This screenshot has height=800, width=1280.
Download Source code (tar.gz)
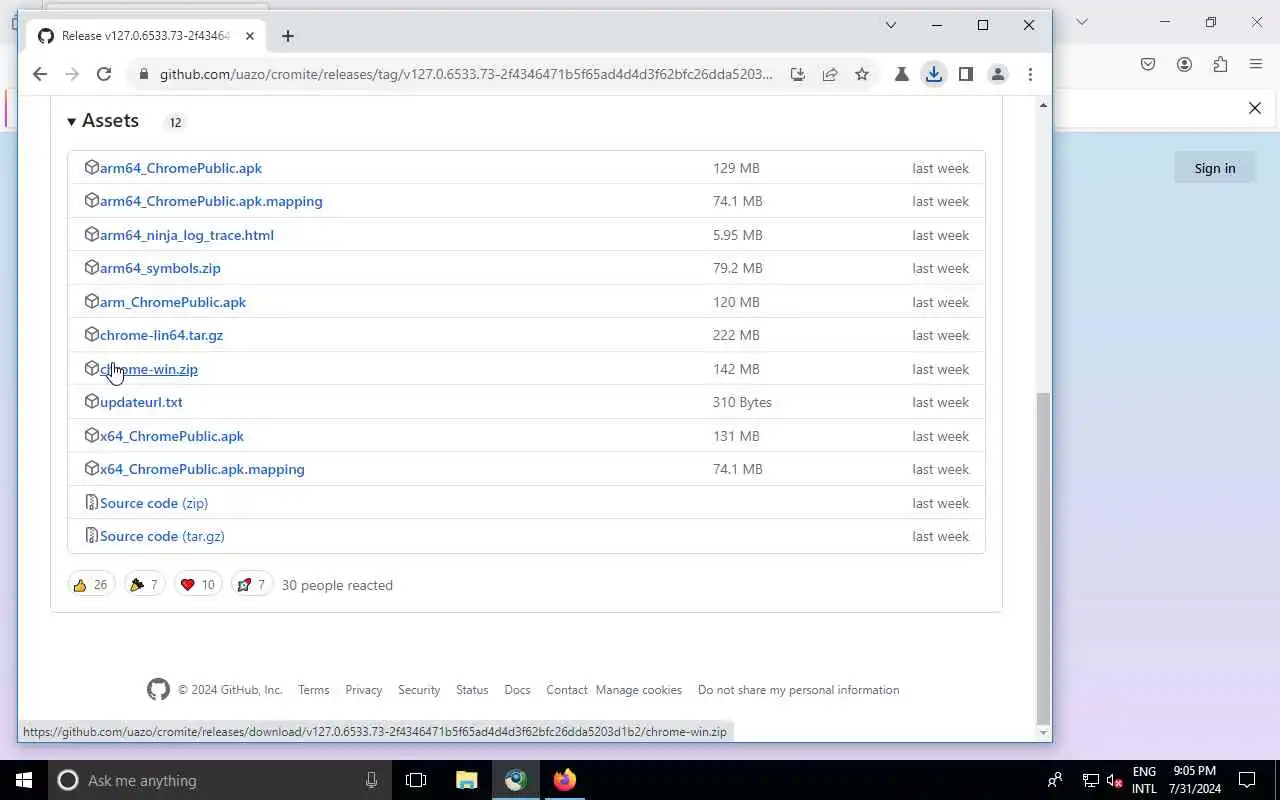(162, 536)
